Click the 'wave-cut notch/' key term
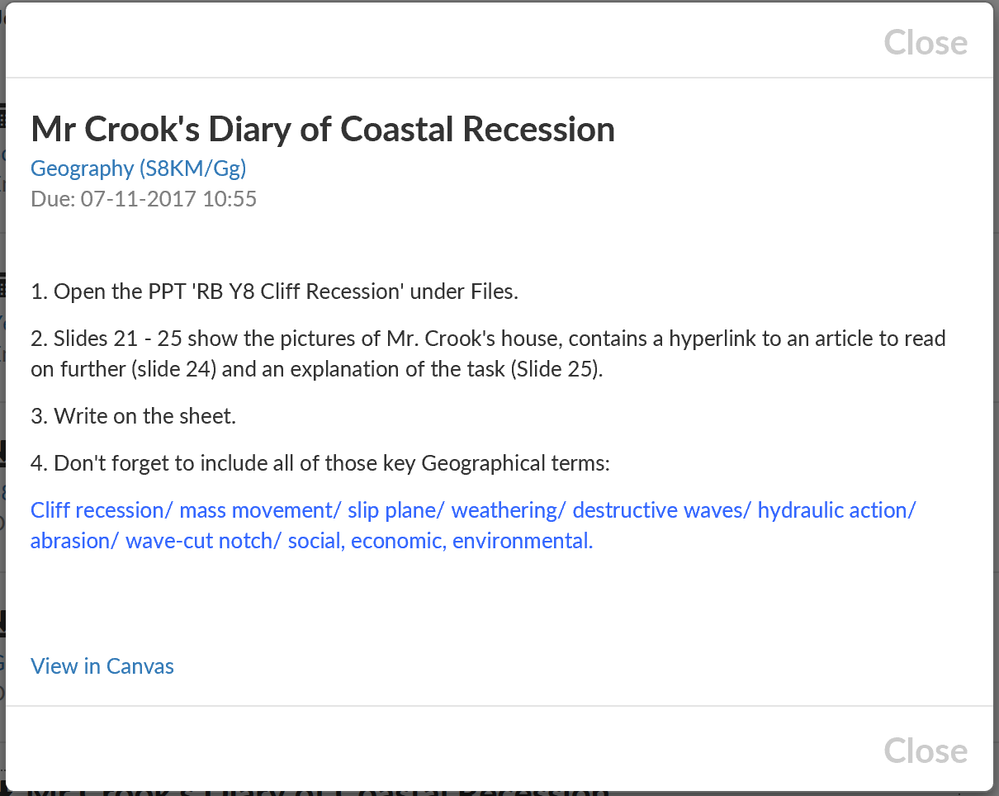Screen dimensions: 999x796 point(203,541)
